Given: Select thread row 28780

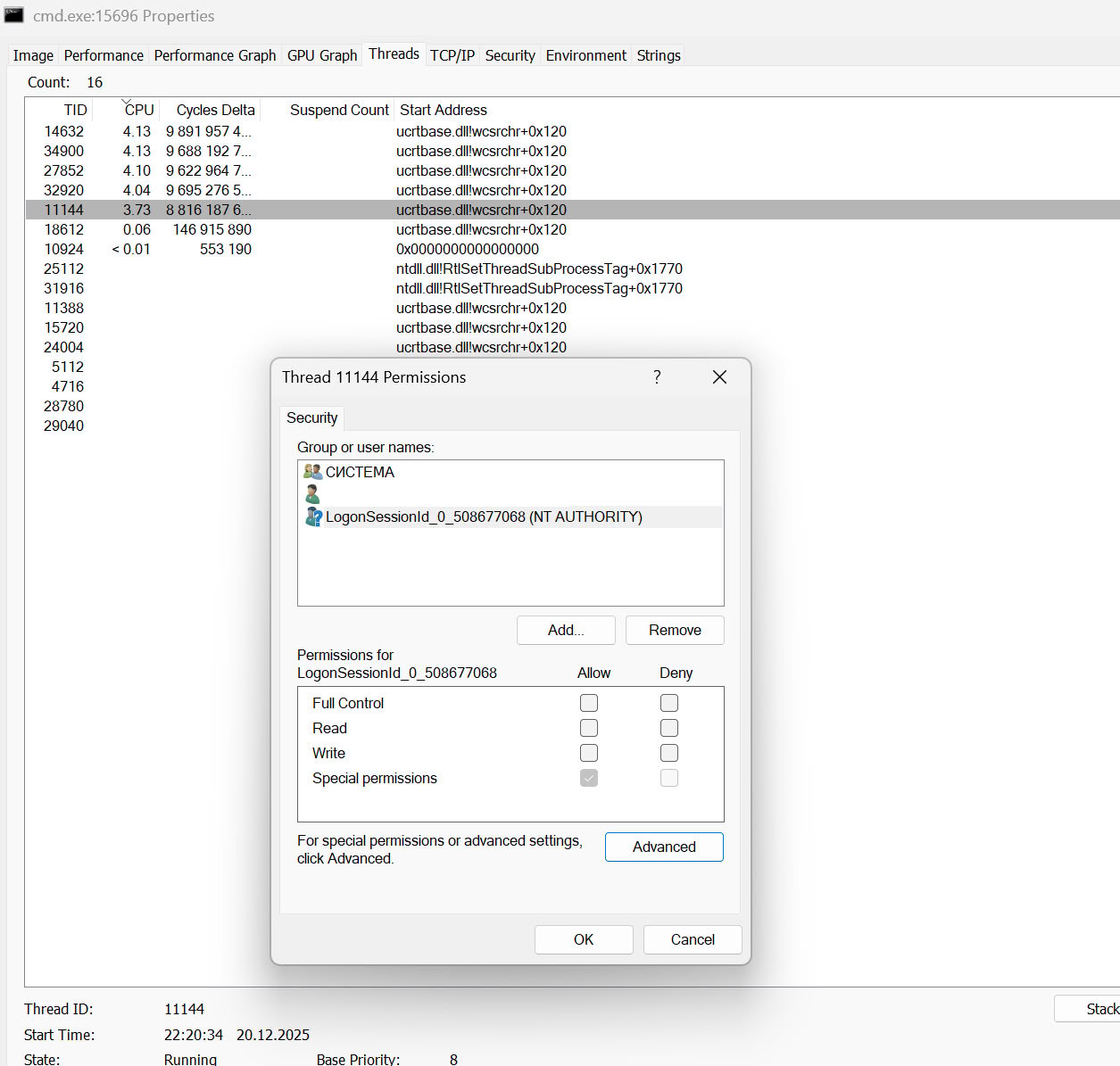Looking at the screenshot, I should coord(64,406).
